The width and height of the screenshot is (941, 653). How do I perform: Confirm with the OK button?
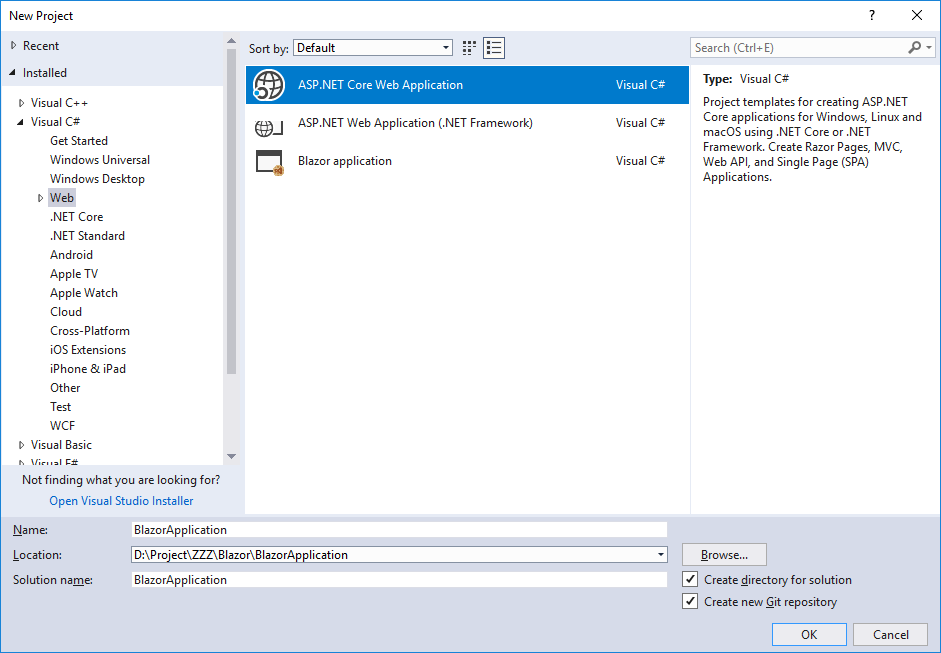tap(809, 634)
